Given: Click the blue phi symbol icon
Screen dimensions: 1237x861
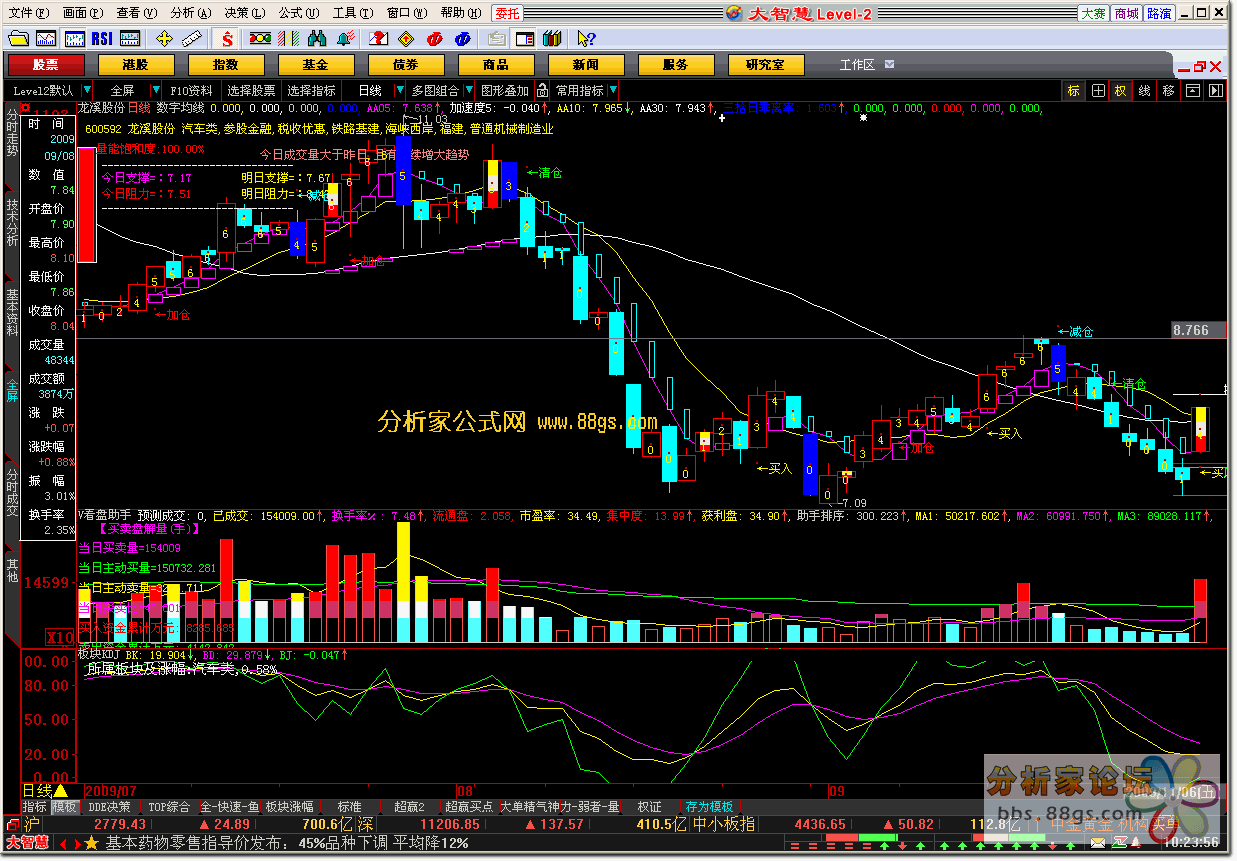Looking at the screenshot, I should 463,39.
